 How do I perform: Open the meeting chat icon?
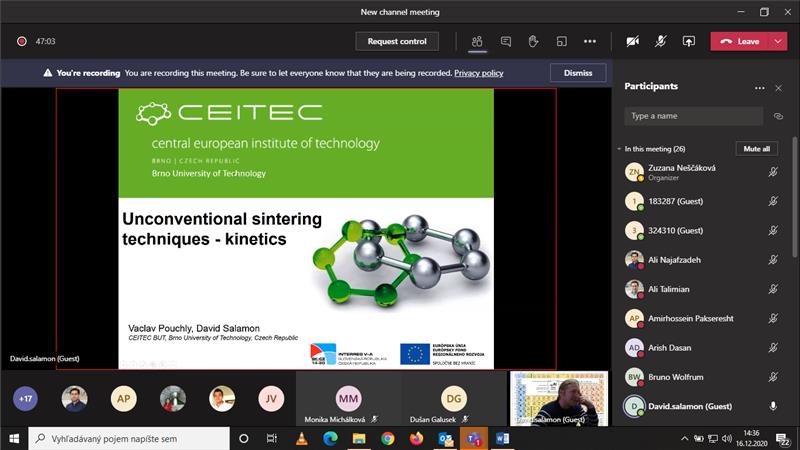tap(506, 41)
